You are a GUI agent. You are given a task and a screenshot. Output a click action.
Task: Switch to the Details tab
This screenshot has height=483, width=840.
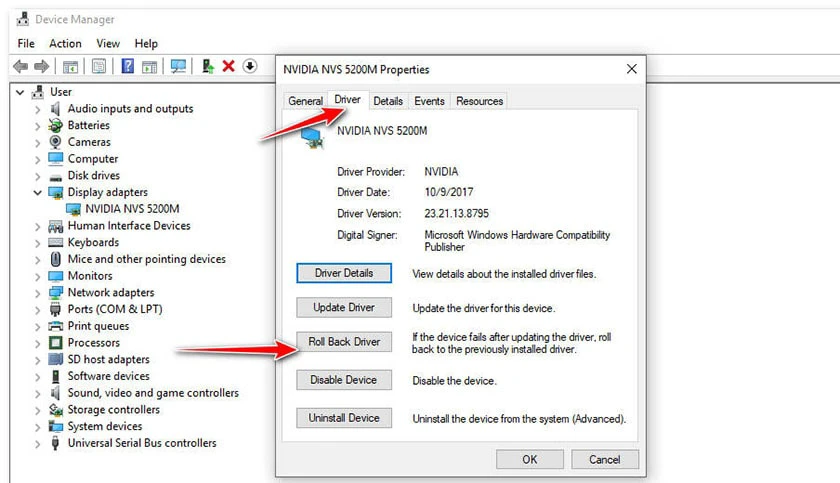pos(388,101)
